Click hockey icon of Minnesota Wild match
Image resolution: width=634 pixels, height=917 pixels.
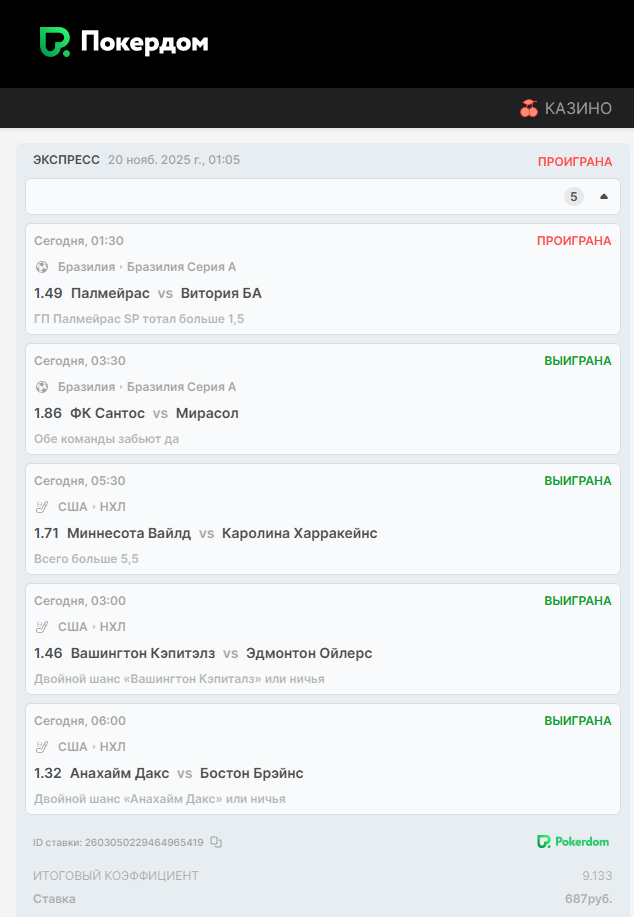point(42,507)
